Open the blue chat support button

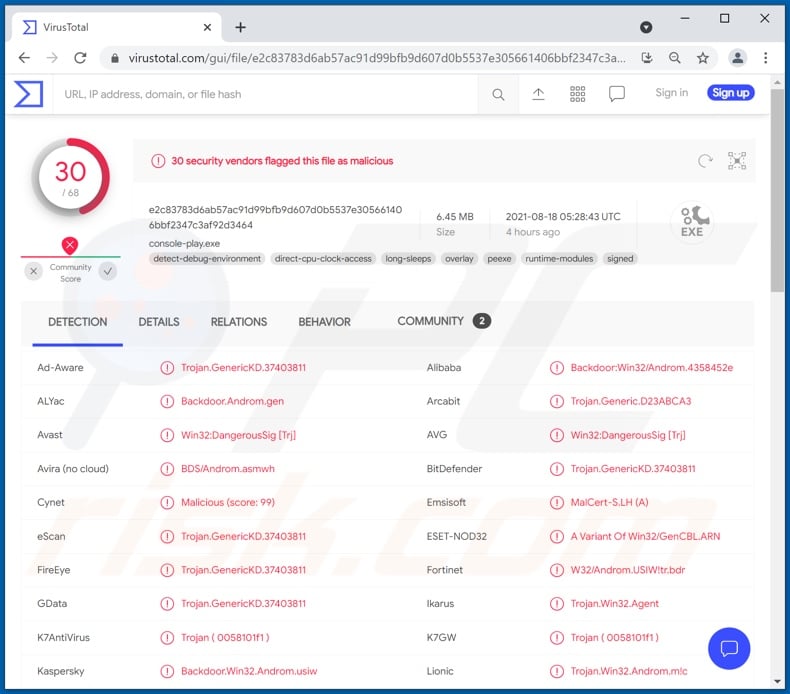(729, 648)
